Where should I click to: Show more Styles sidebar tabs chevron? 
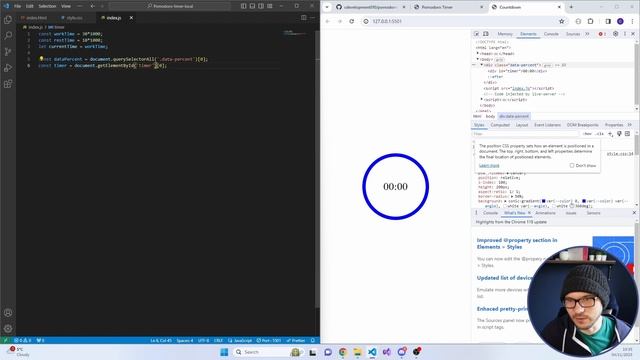tap(630, 125)
